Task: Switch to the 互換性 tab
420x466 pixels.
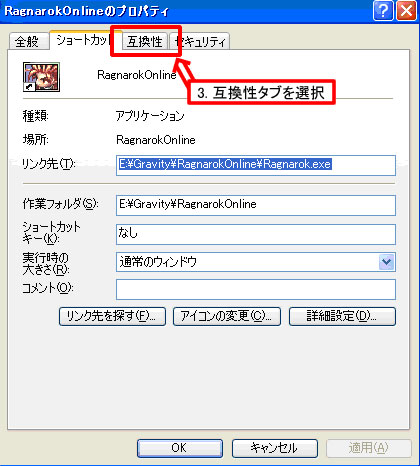Action: click(145, 41)
